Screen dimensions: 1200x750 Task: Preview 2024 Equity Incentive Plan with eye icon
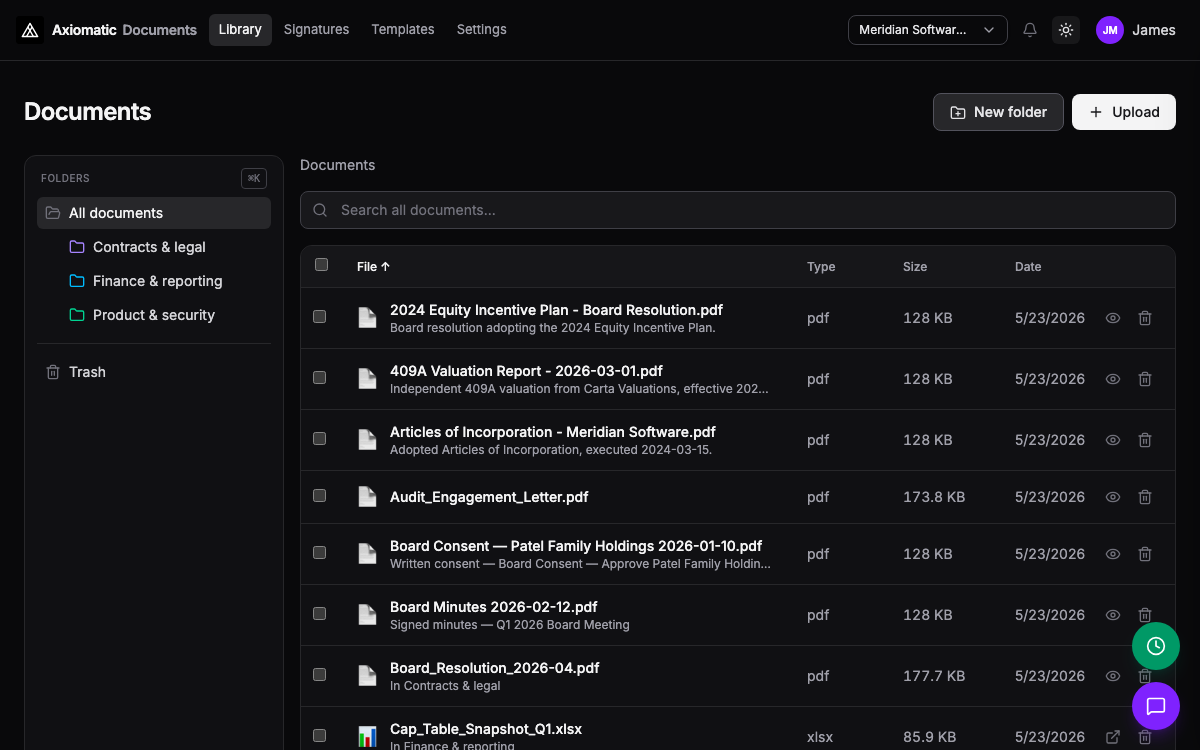pos(1113,318)
